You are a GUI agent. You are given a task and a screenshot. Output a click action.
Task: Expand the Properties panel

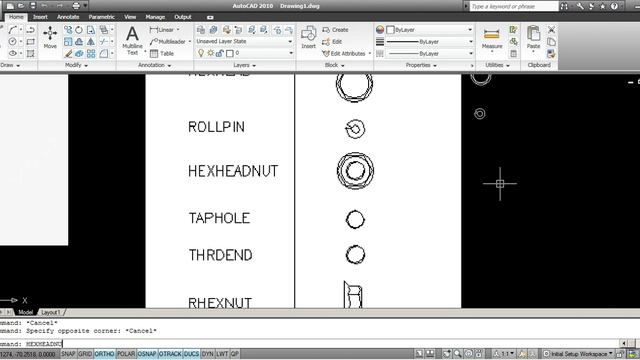[x=421, y=65]
